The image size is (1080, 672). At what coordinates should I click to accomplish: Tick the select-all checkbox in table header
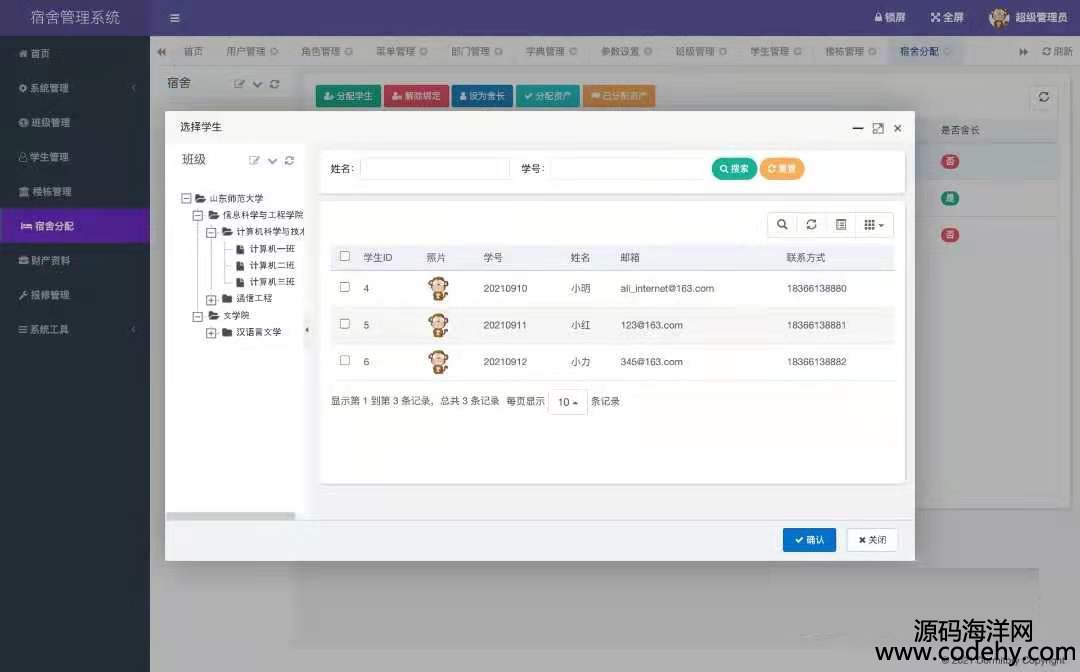coord(345,256)
